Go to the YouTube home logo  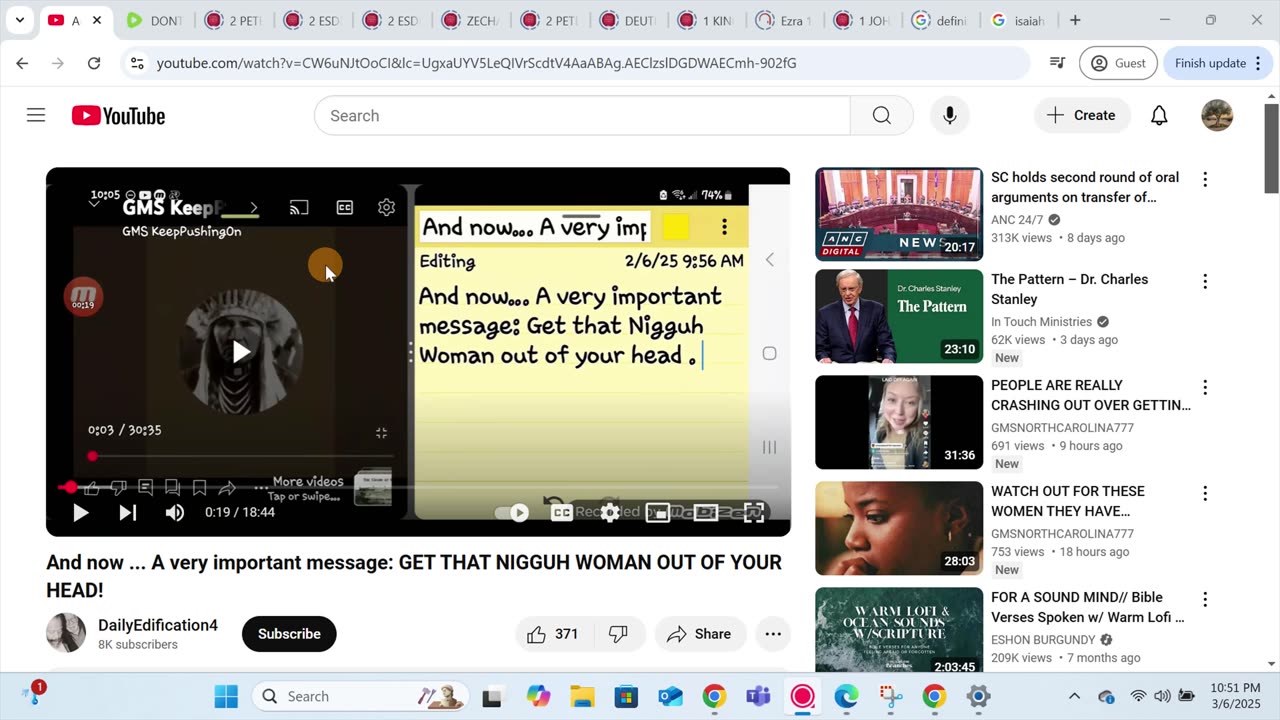click(118, 116)
